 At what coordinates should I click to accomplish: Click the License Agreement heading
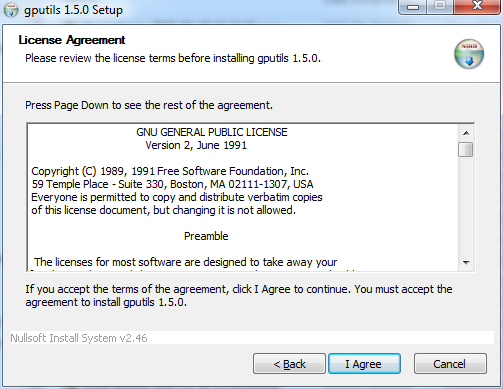(x=72, y=40)
